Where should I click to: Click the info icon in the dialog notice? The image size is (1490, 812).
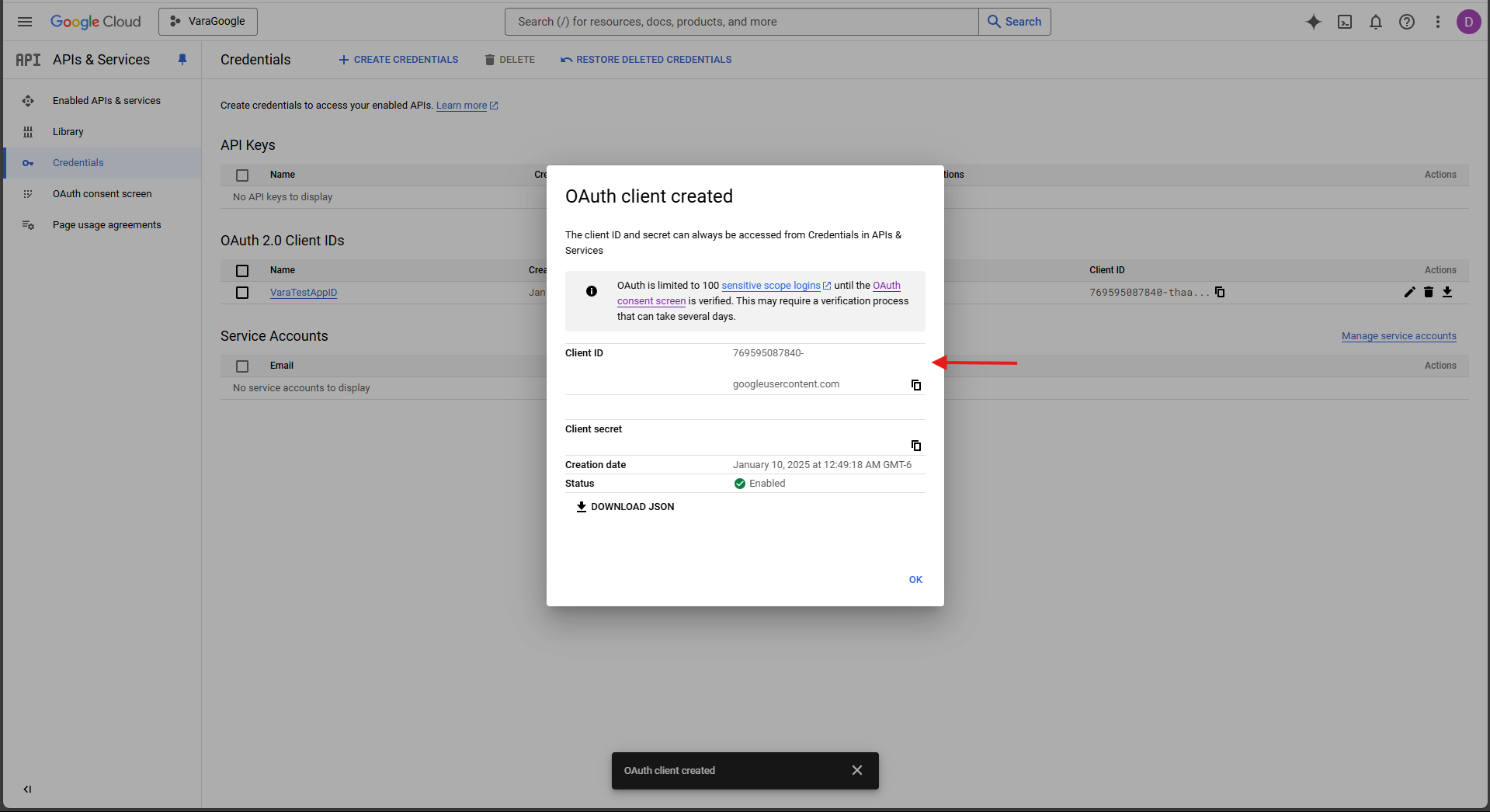(592, 291)
